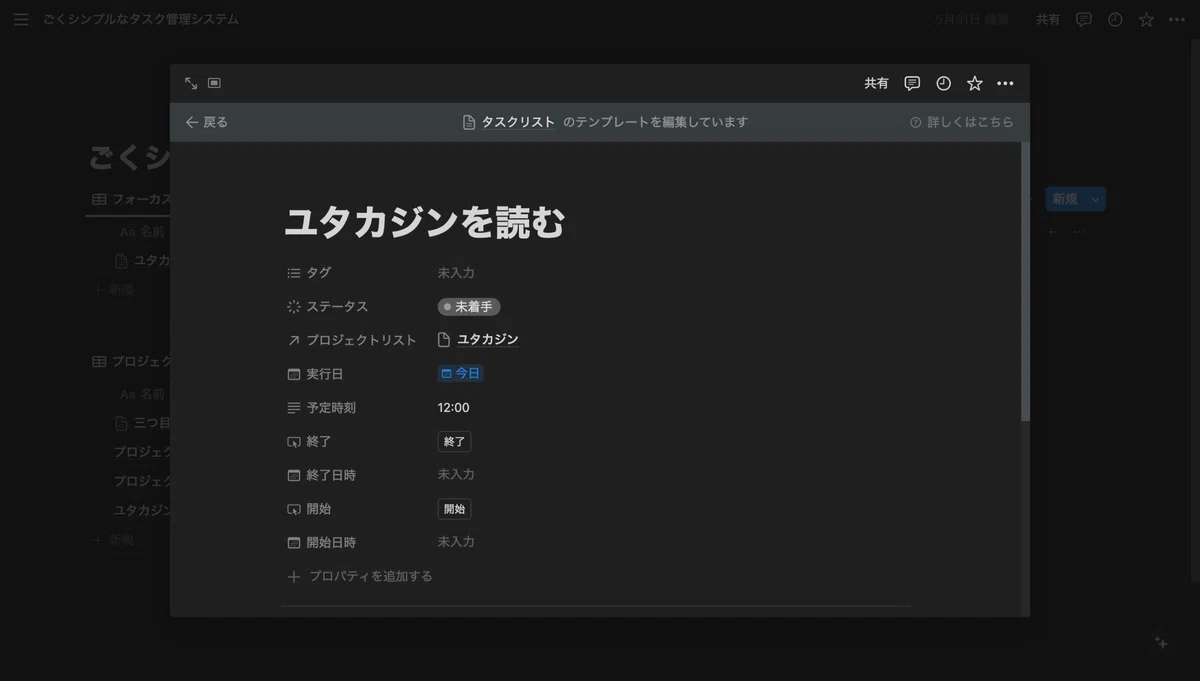Open full page with the expand arrows icon

[x=191, y=83]
